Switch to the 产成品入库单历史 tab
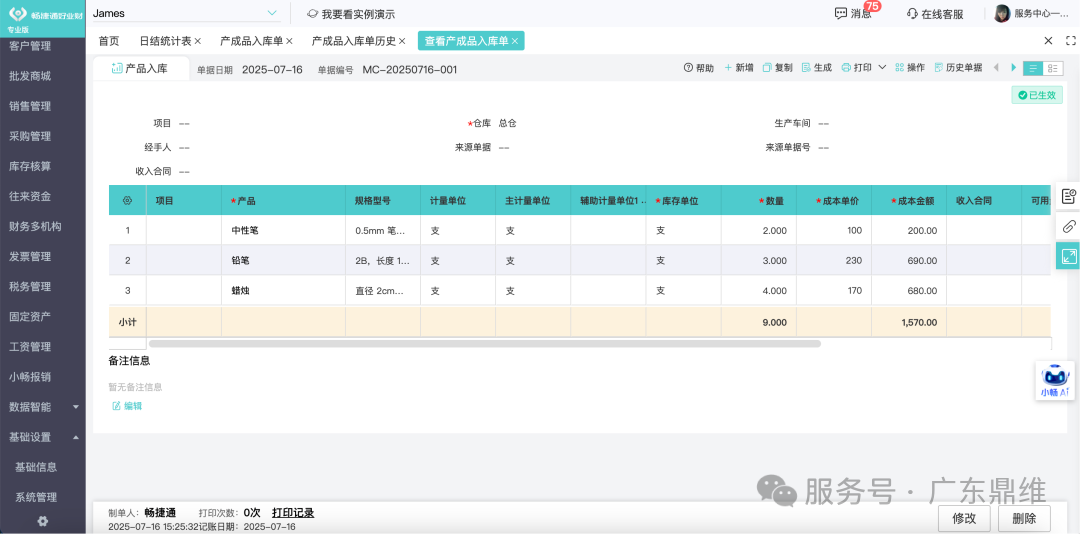 click(354, 41)
